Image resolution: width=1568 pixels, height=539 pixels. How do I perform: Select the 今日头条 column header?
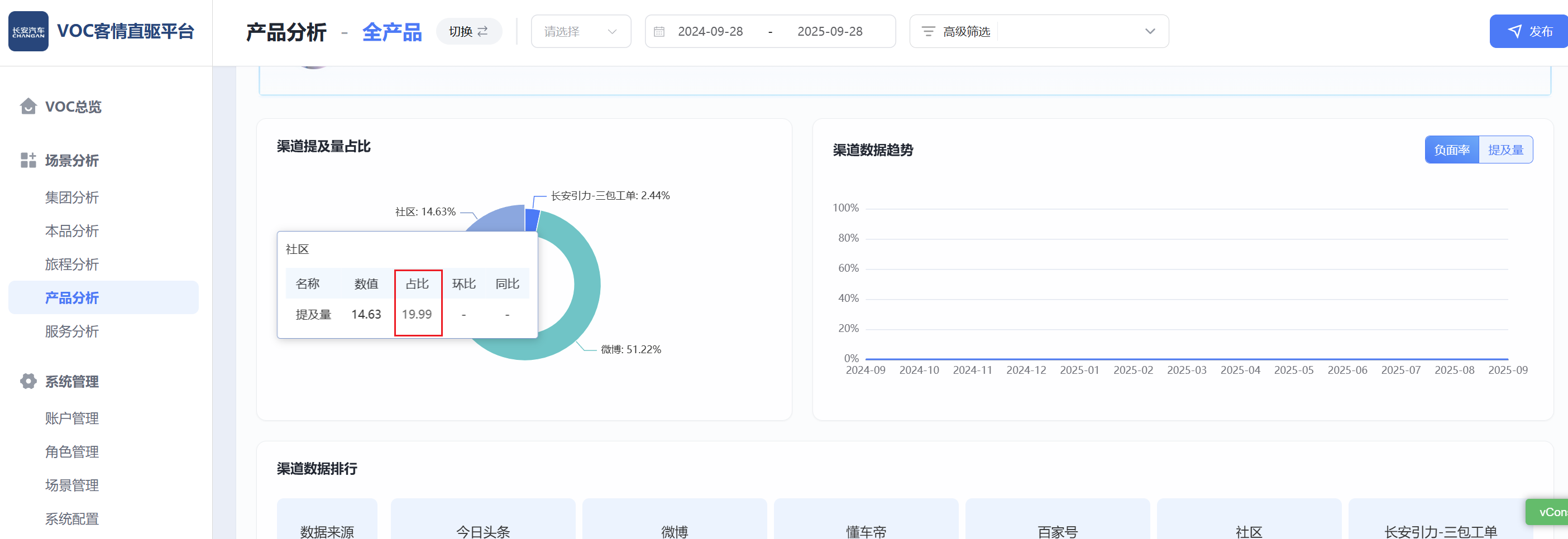click(482, 531)
